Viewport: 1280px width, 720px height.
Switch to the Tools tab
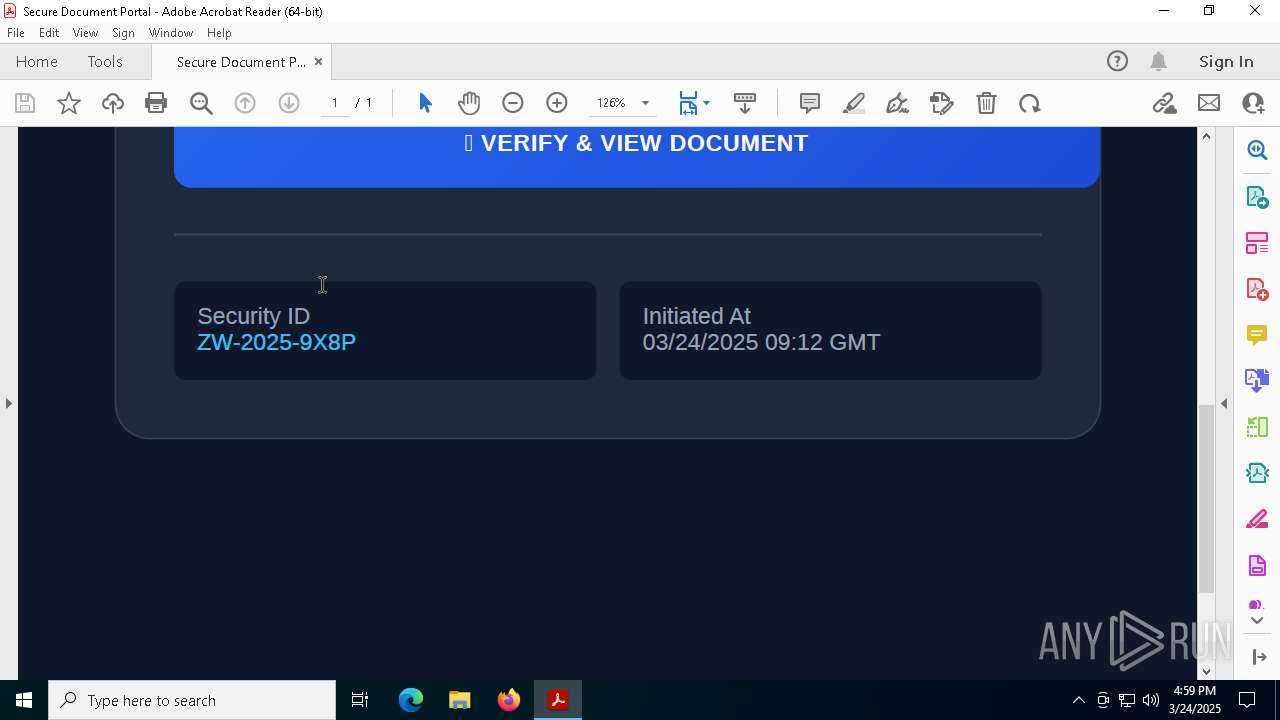[x=105, y=61]
